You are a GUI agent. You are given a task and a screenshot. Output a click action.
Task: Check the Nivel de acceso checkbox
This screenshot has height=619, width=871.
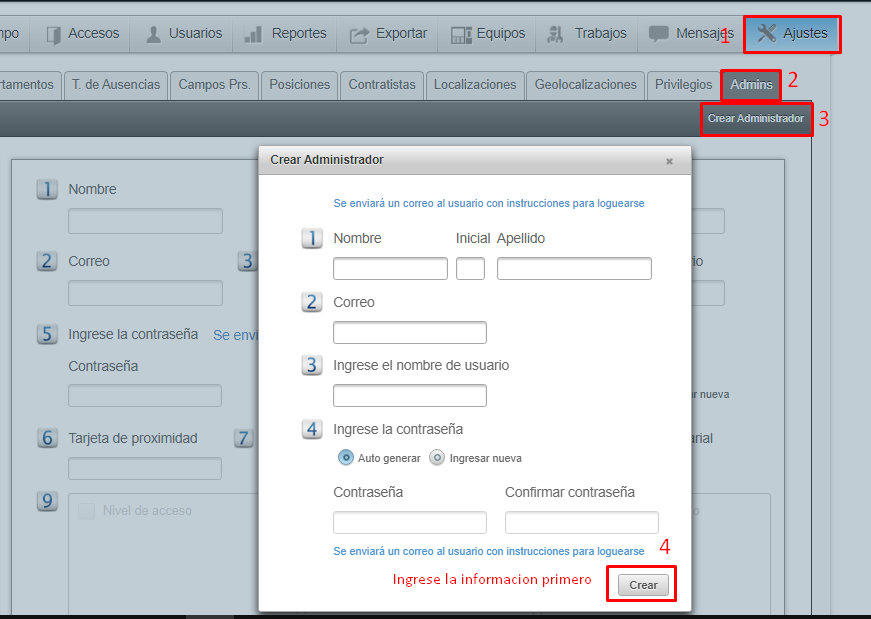point(88,511)
